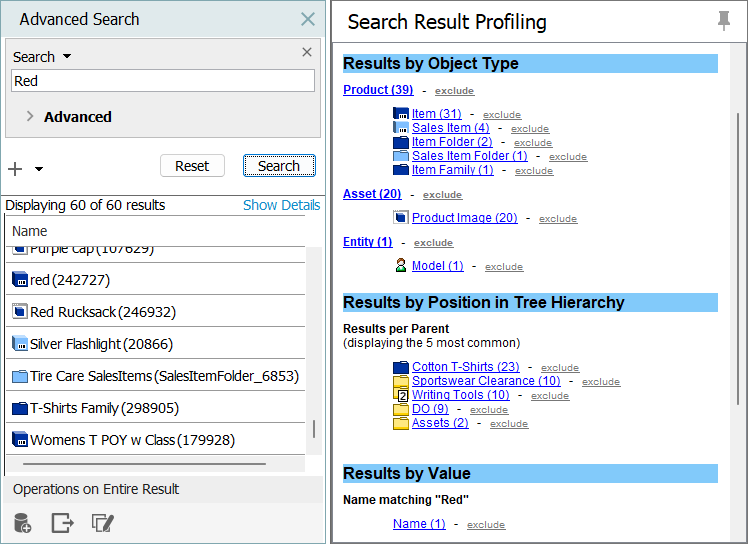Pin the Search Result Profiling panel
This screenshot has width=748, height=544.
pyautogui.click(x=724, y=21)
